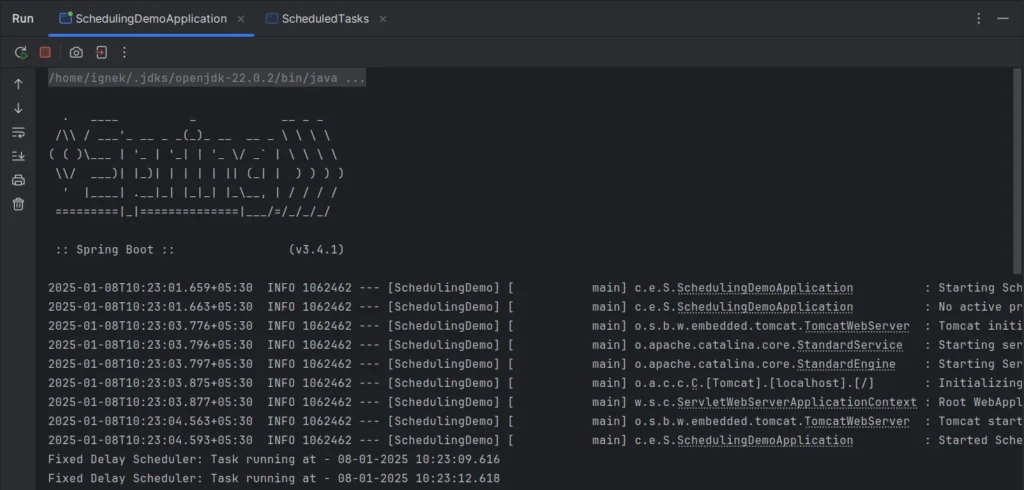Click the o.a.c.c.C.[Tomcat].[localhost].[/] logger text
Image resolution: width=1024 pixels, height=490 pixels.
pyautogui.click(x=754, y=384)
